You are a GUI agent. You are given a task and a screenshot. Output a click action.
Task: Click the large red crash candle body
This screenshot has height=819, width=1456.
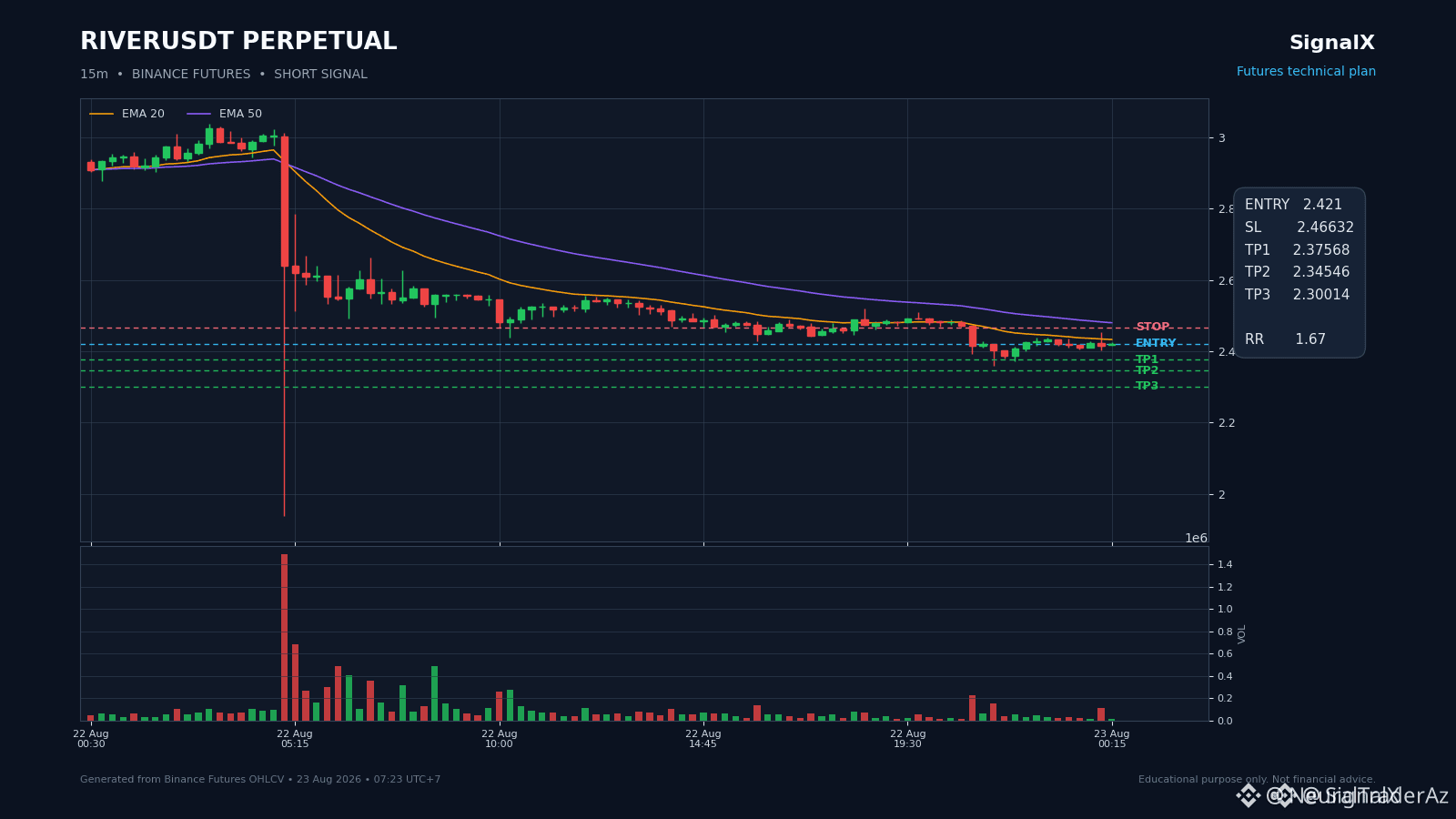click(284, 201)
